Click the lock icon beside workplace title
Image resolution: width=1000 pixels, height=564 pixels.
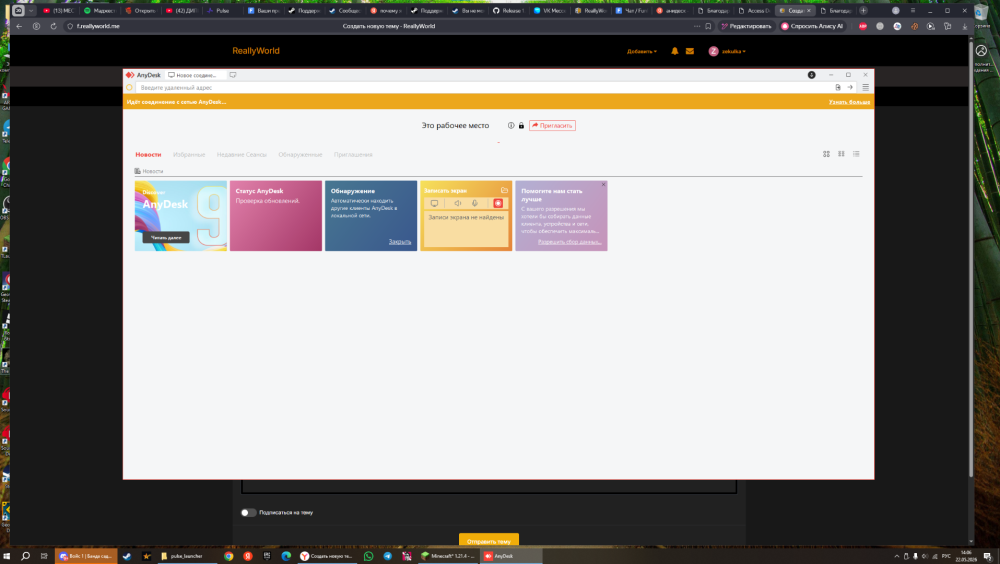point(521,126)
